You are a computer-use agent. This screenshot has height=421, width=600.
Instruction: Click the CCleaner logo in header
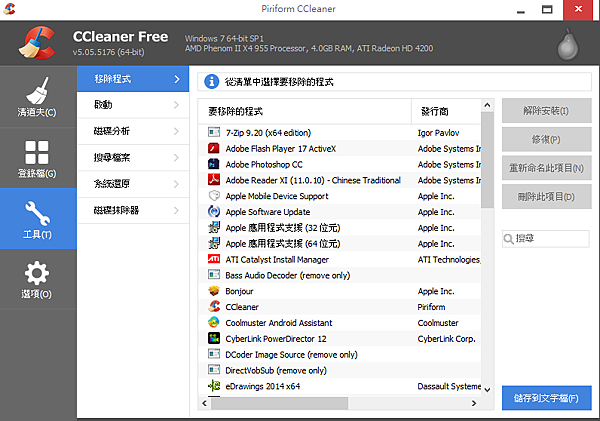point(36,43)
